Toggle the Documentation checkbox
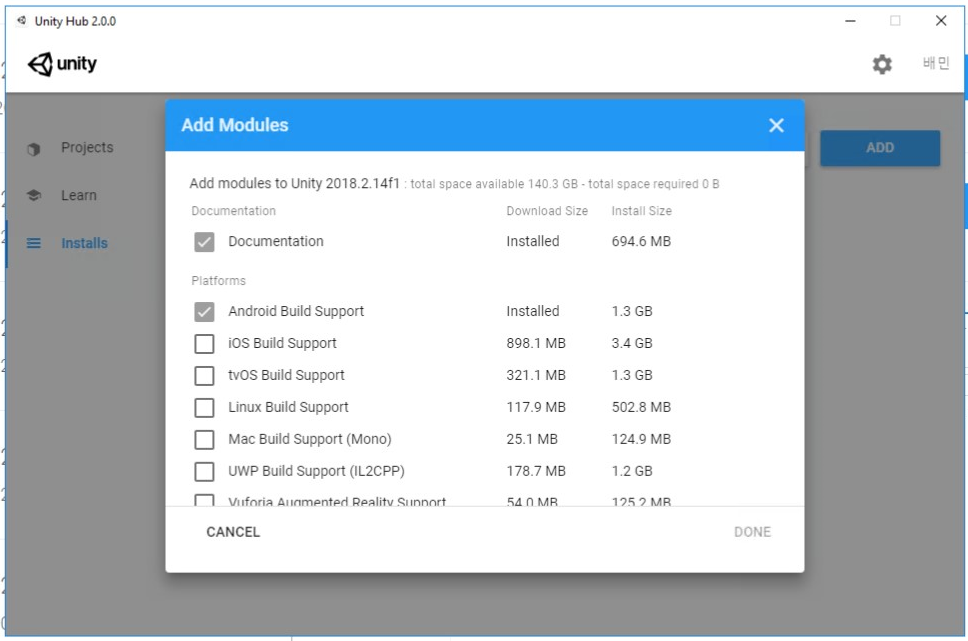 click(x=204, y=241)
